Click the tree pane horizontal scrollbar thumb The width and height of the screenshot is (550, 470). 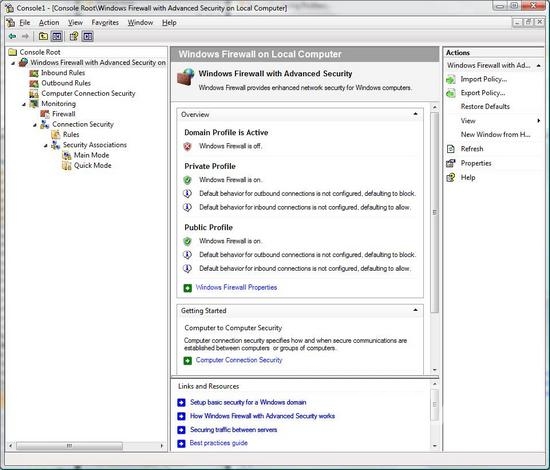coord(69,446)
